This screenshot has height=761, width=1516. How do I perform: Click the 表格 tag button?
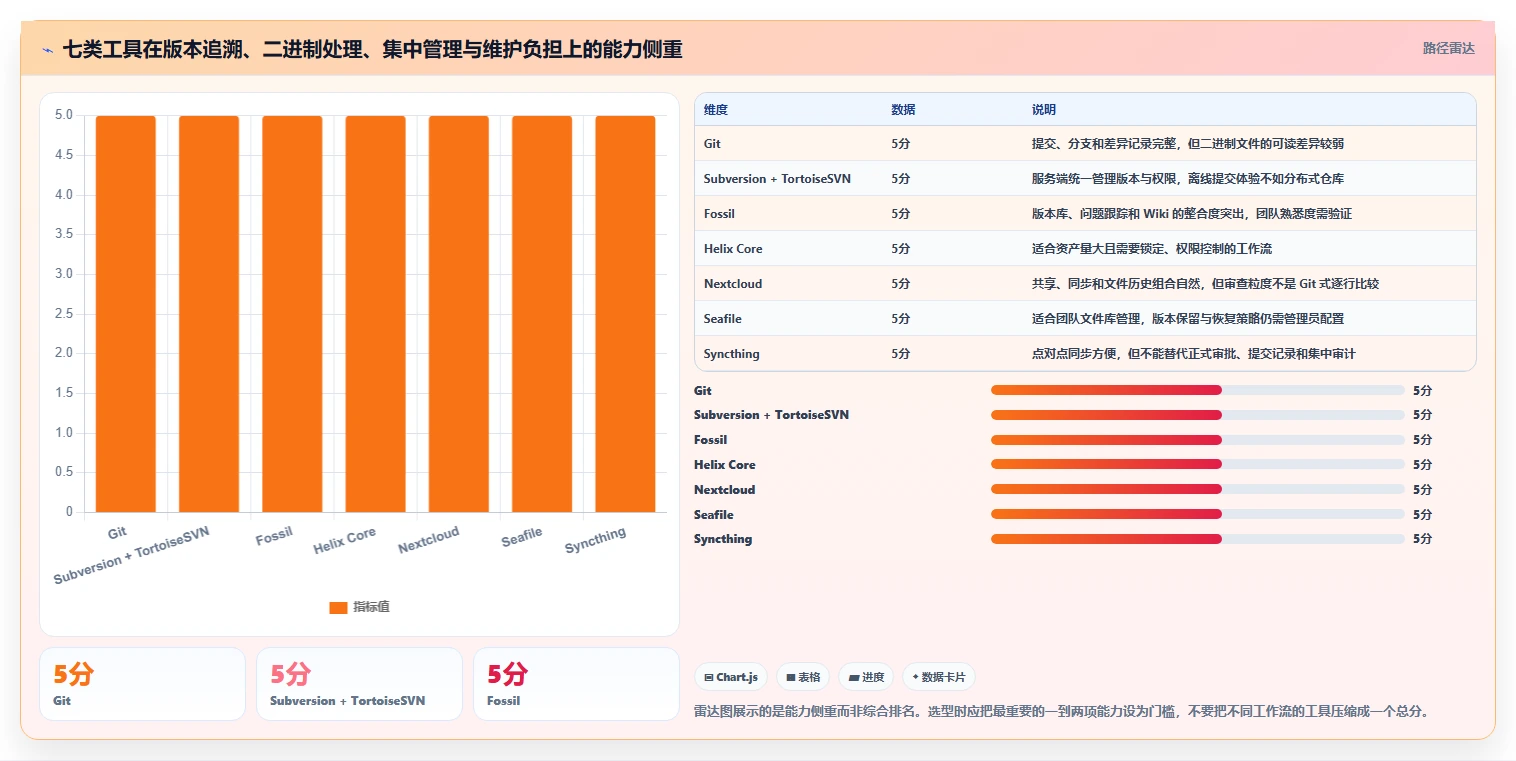803,677
